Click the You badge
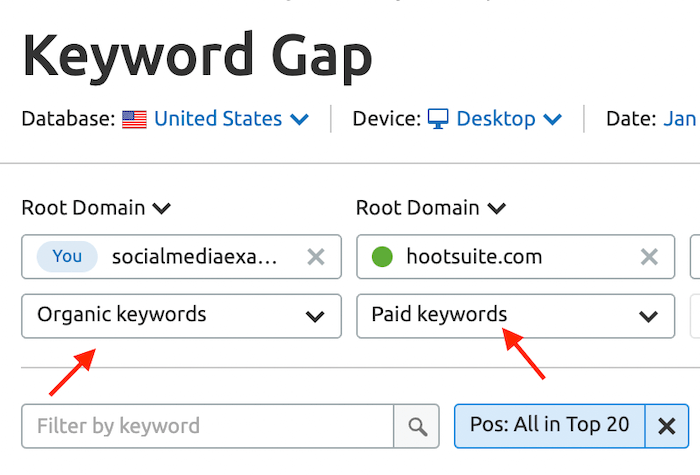This screenshot has width=700, height=475. coord(67,256)
